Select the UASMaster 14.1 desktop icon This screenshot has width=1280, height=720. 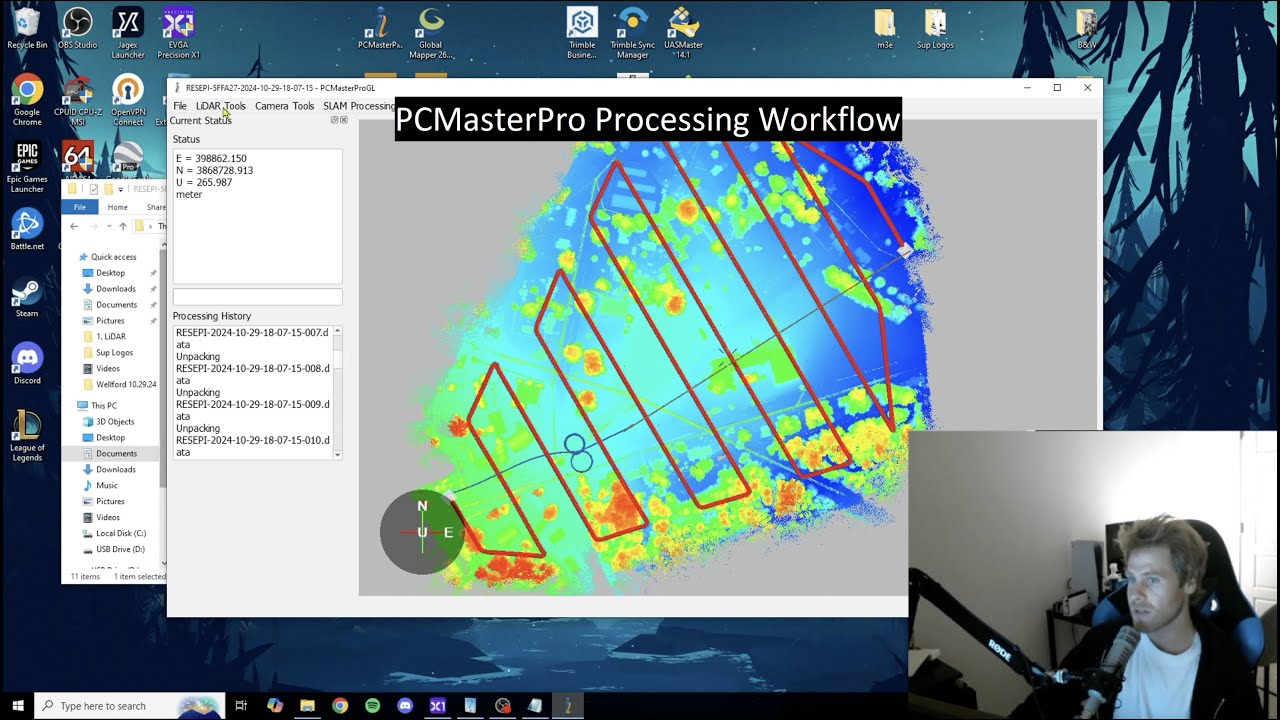[x=683, y=33]
